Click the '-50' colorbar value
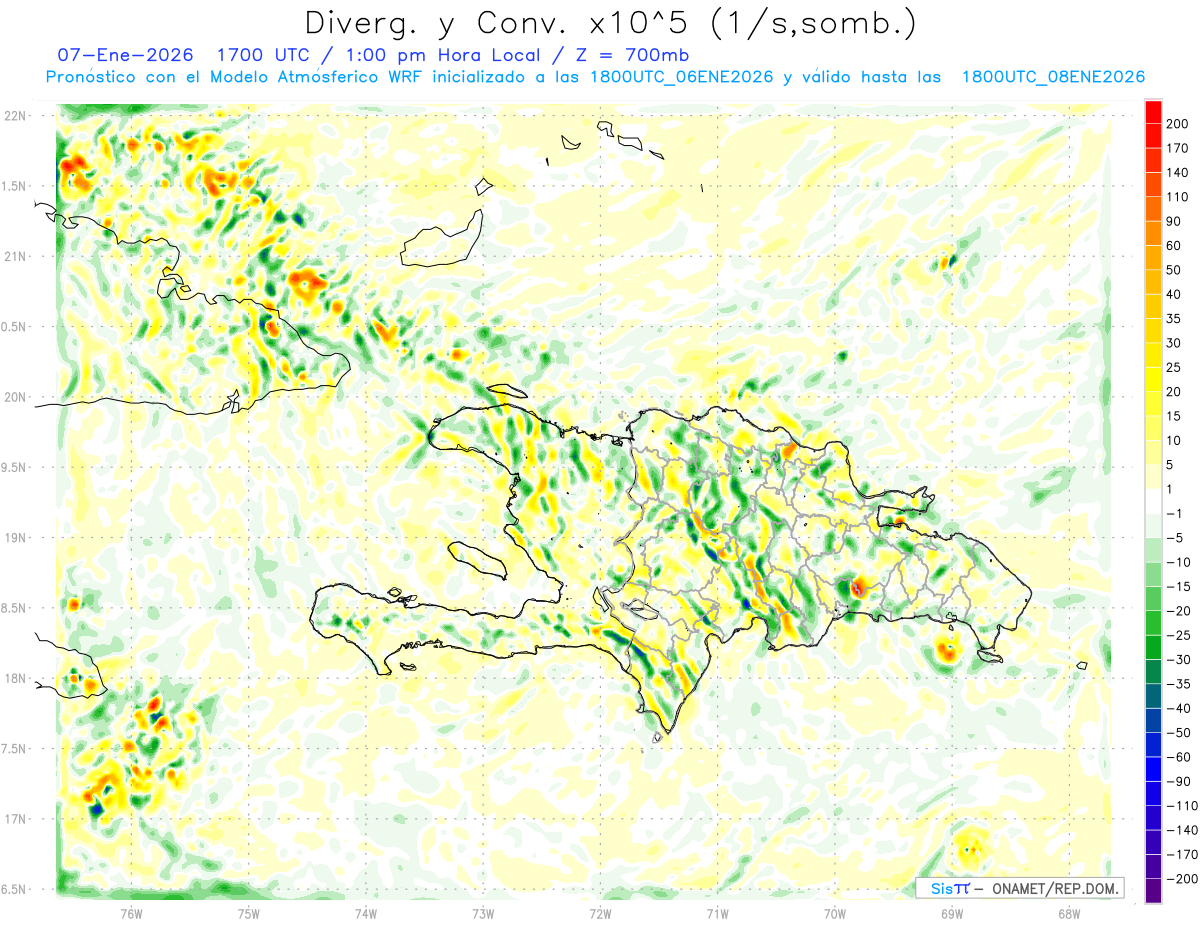This screenshot has width=1200, height=927. [x=1178, y=733]
